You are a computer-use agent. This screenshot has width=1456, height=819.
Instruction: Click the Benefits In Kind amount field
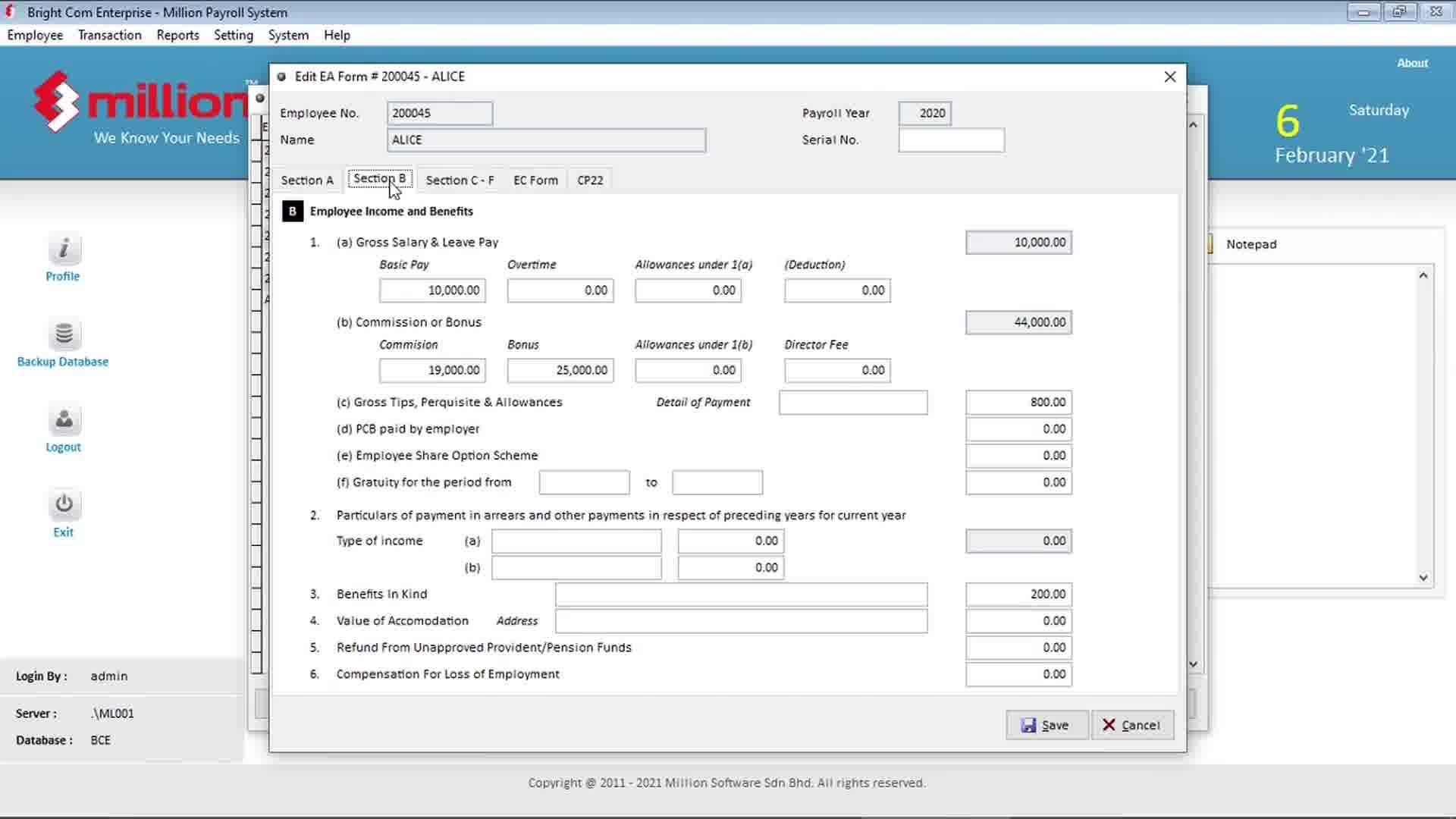(x=1018, y=595)
